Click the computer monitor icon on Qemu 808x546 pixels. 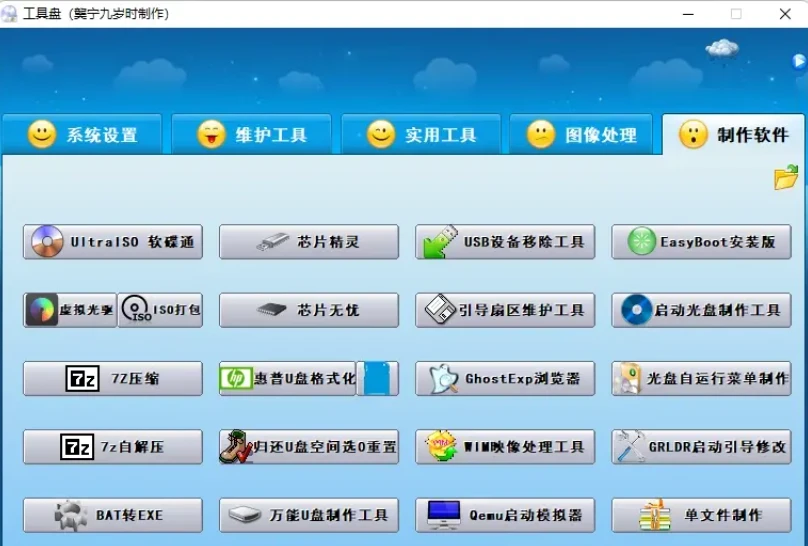tap(444, 515)
